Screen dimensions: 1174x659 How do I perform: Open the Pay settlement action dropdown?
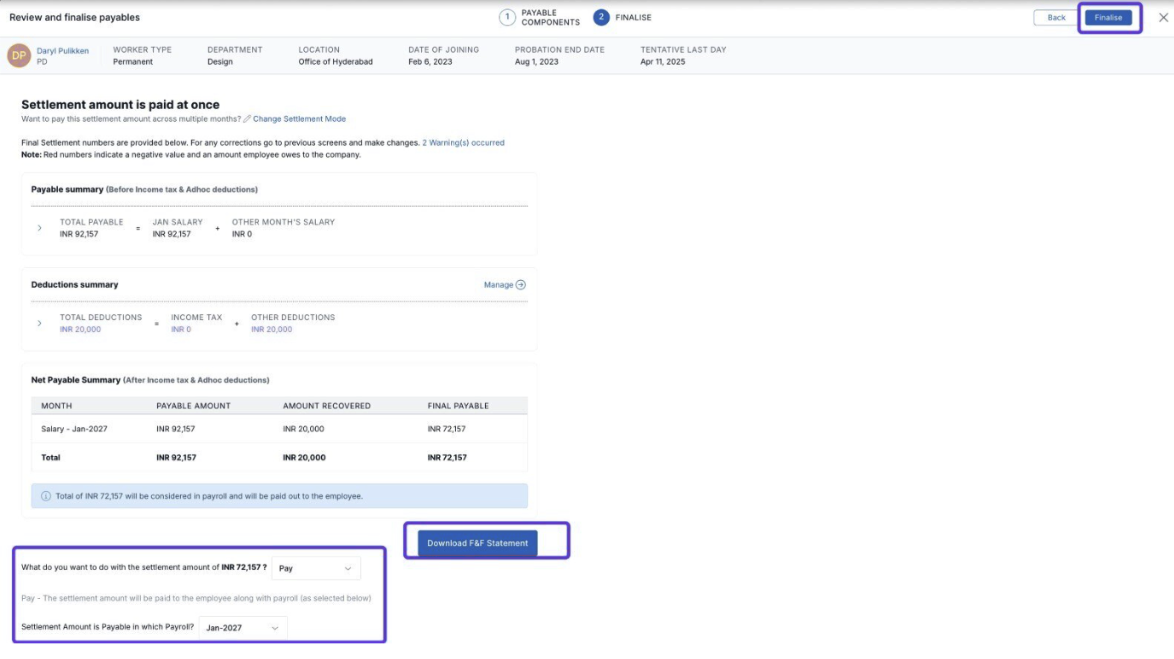[315, 568]
